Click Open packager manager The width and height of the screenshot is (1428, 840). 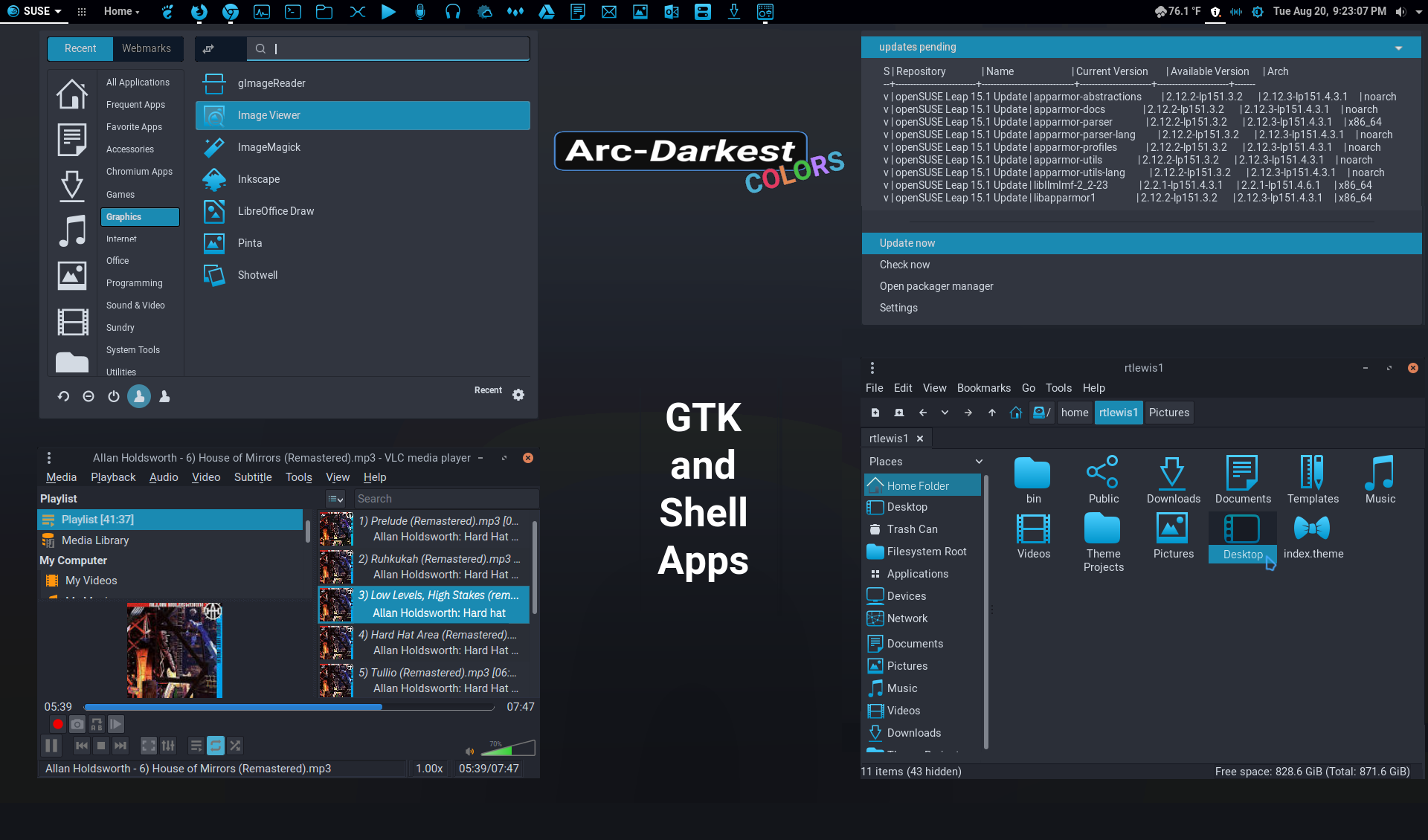point(1142,286)
